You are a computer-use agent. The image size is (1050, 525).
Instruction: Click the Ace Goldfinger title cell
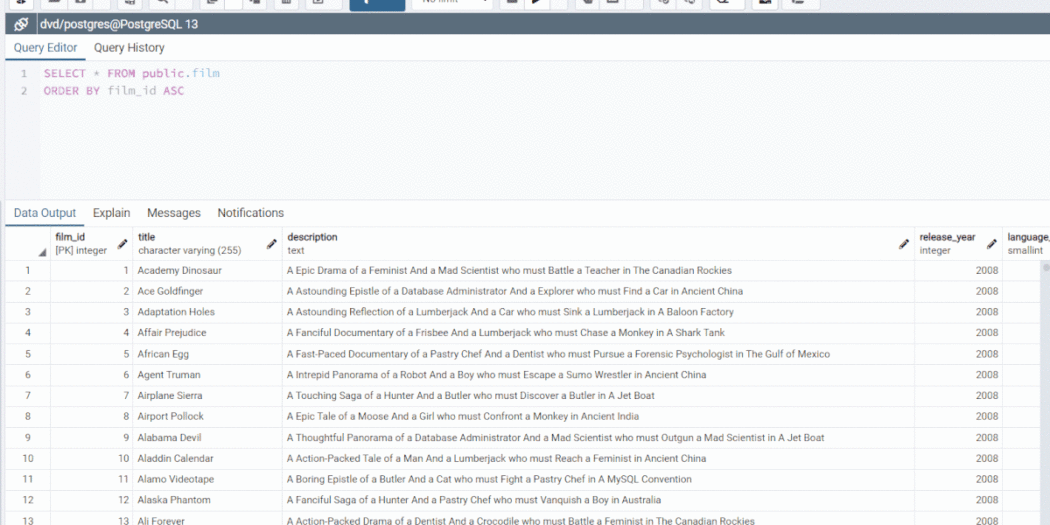coord(208,291)
